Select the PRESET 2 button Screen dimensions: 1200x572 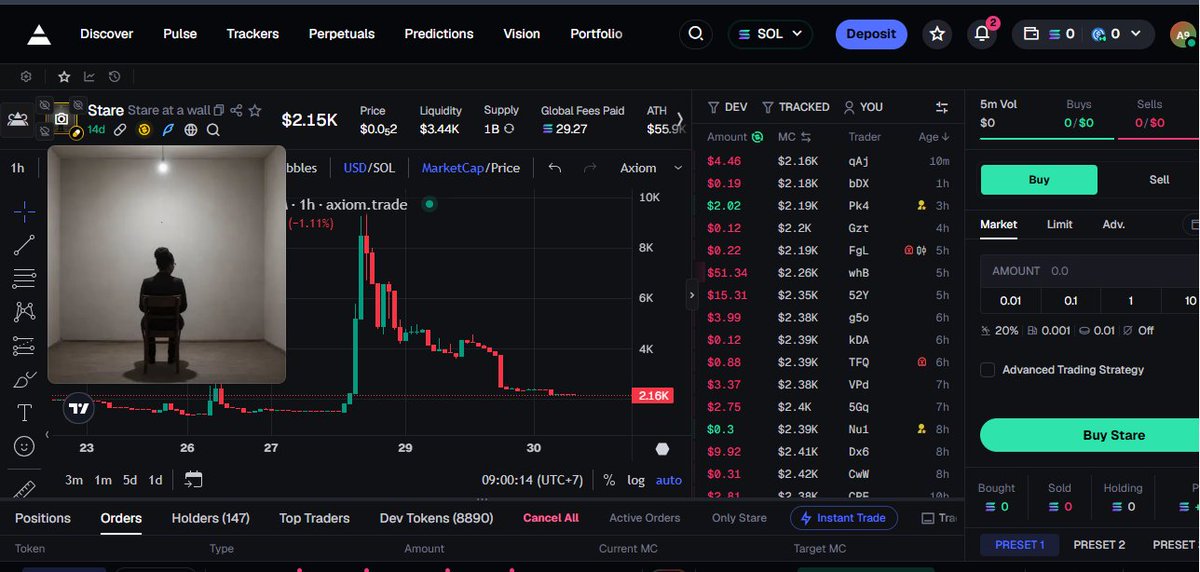click(x=1099, y=545)
